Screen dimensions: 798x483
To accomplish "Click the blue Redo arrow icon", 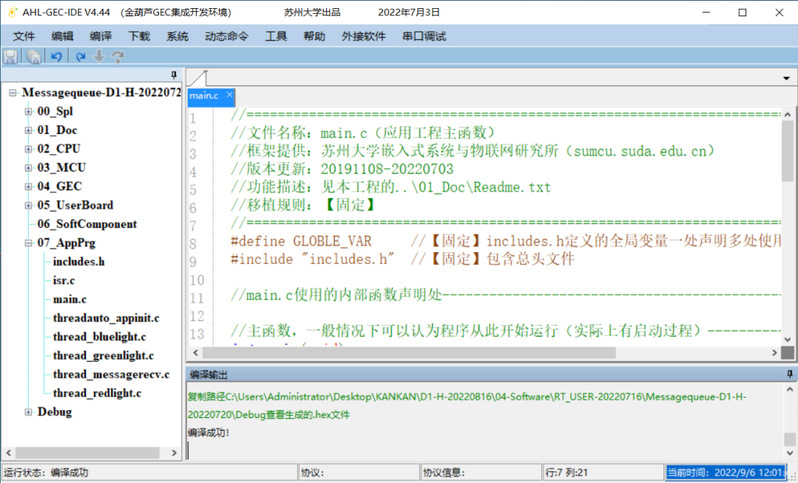I will point(81,57).
